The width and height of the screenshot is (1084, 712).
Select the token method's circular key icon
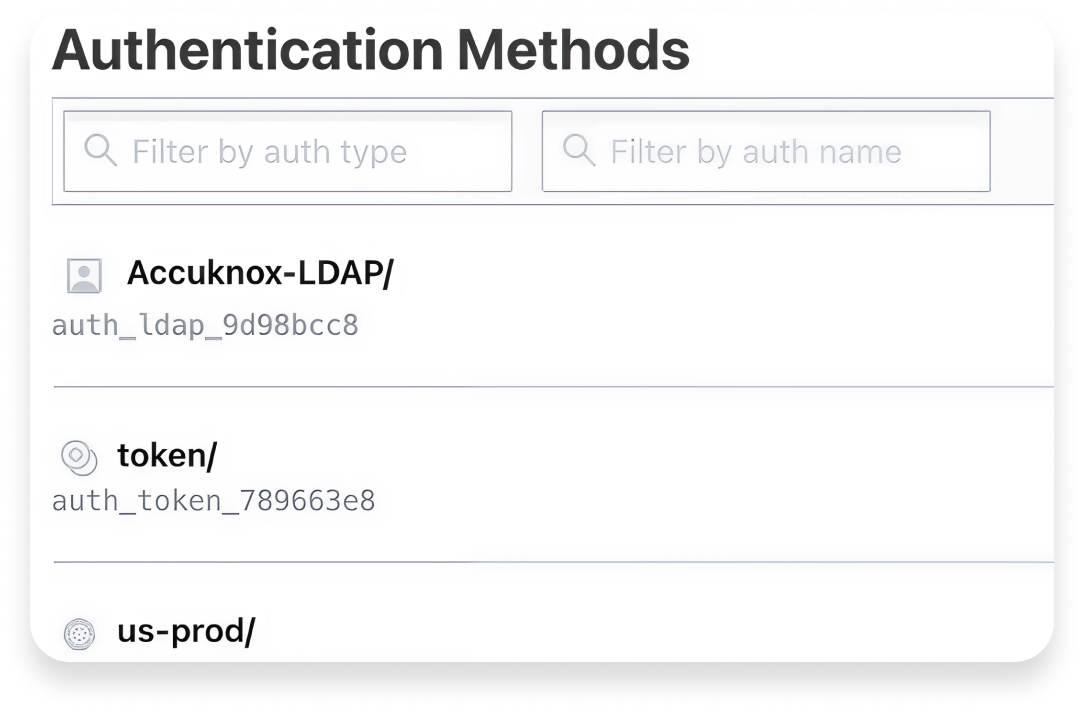[77, 458]
